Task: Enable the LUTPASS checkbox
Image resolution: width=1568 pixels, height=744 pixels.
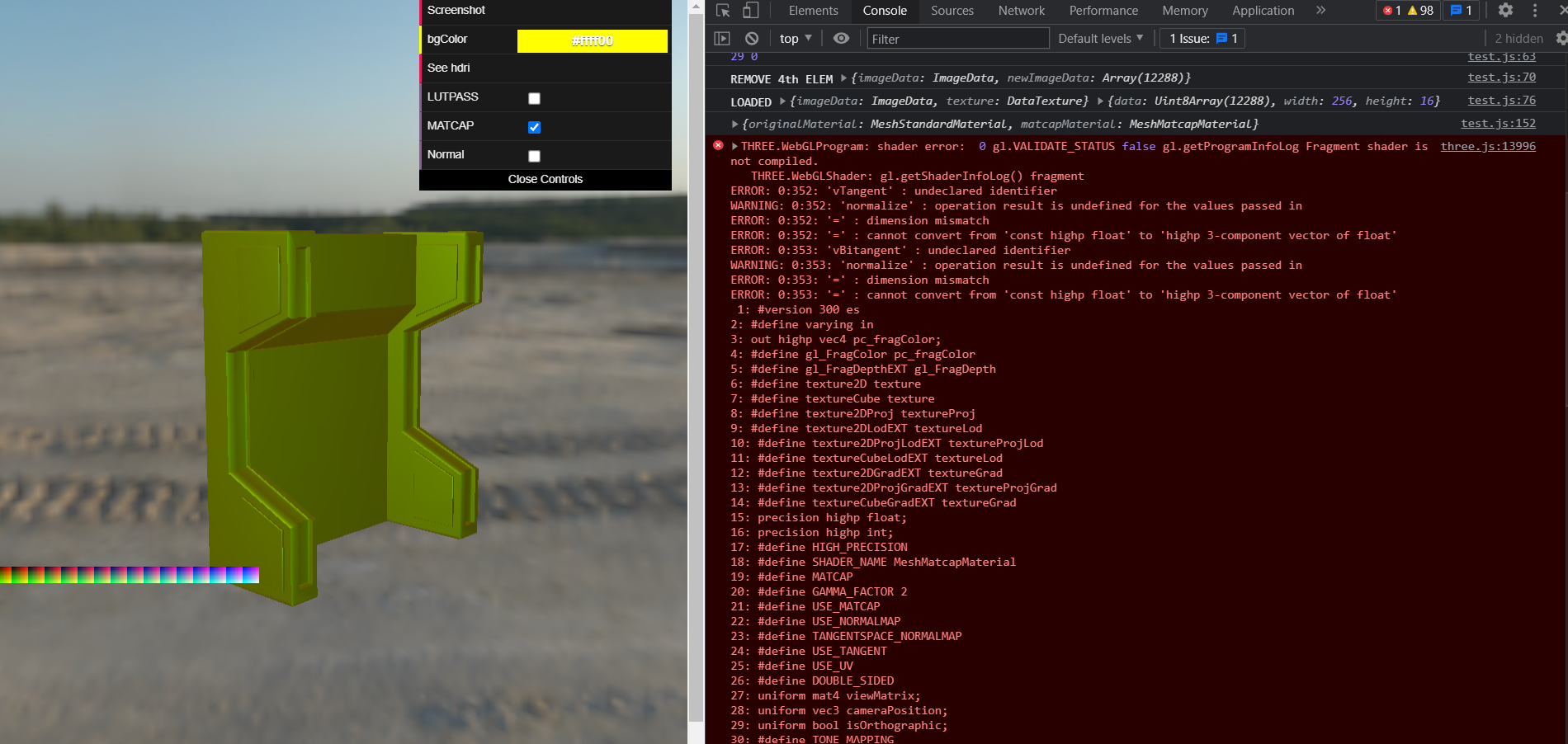Action: click(534, 98)
